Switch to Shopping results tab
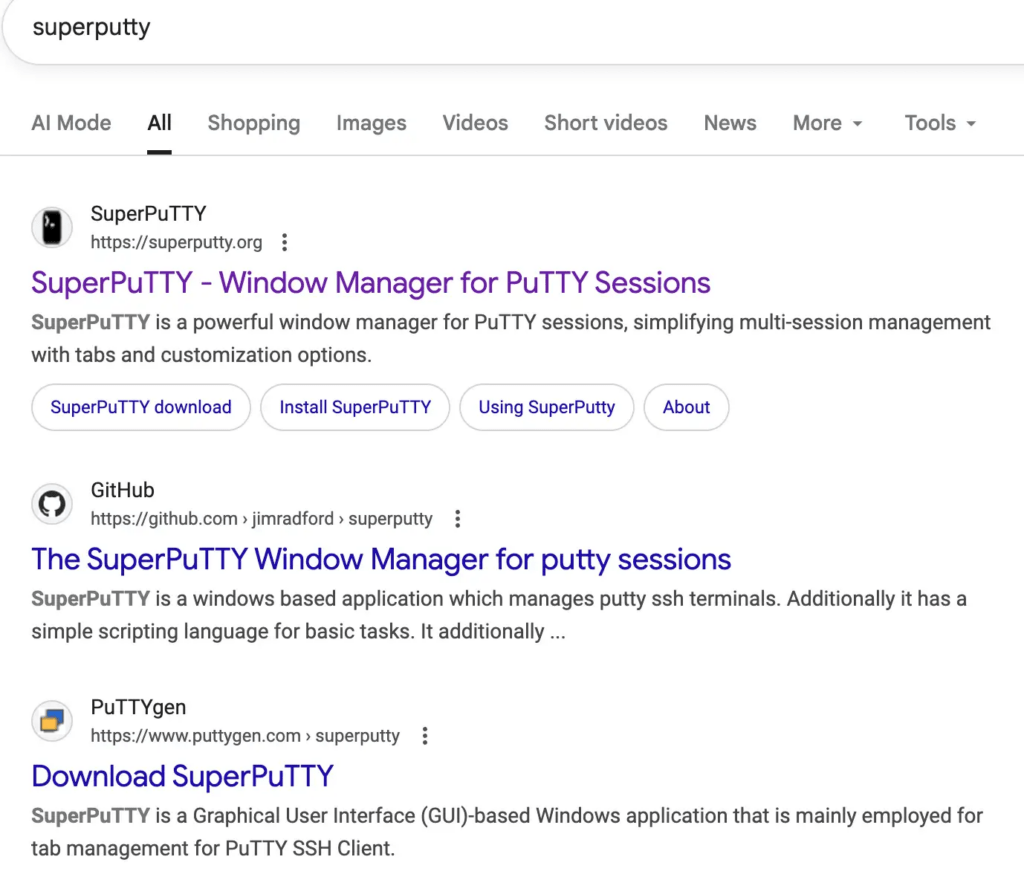The width and height of the screenshot is (1024, 877). tap(254, 123)
